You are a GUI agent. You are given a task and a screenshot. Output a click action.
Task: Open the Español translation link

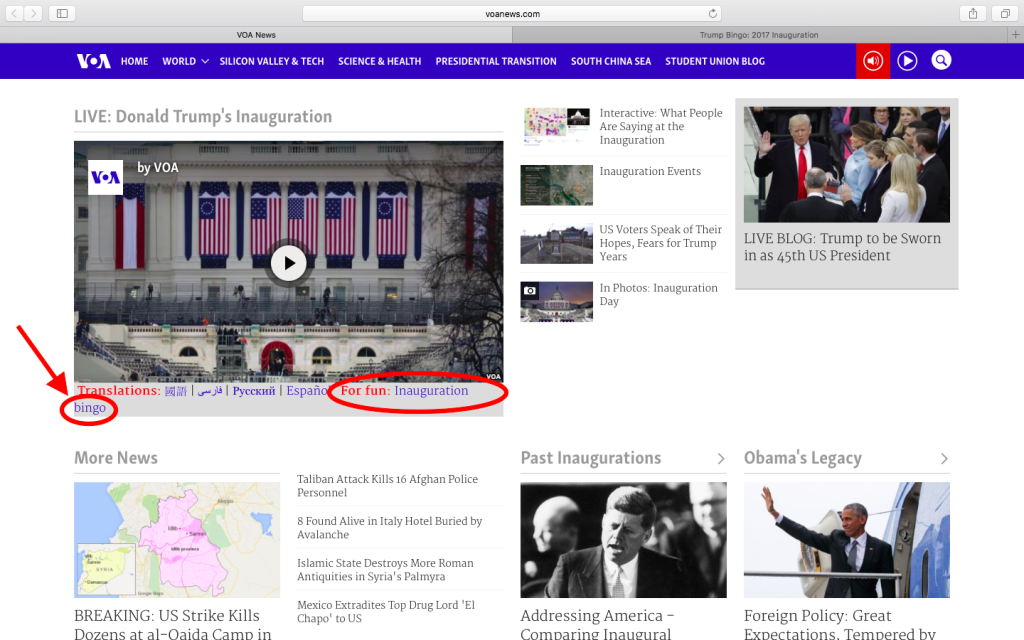(307, 391)
